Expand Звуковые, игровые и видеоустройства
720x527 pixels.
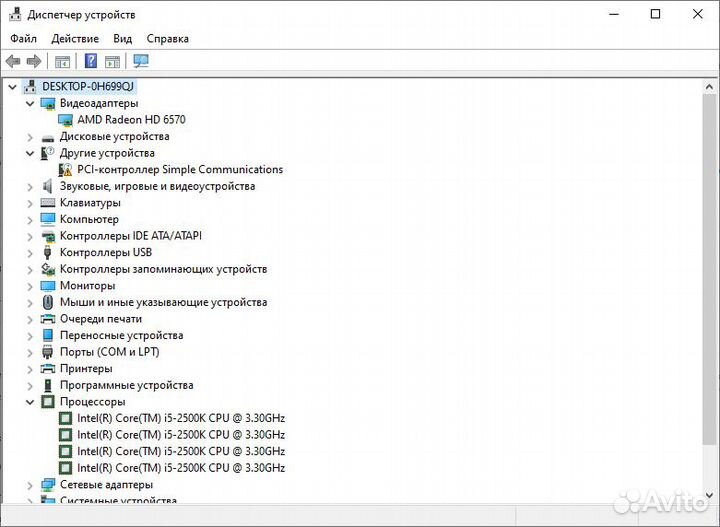30,187
